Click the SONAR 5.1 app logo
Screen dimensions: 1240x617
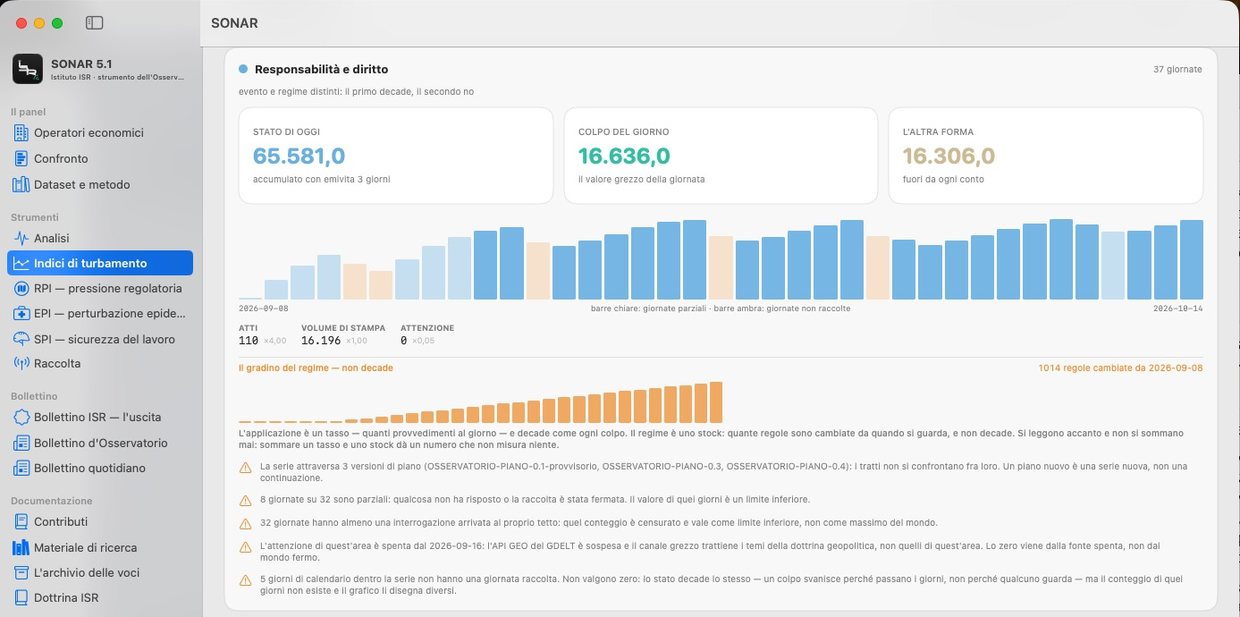point(27,69)
